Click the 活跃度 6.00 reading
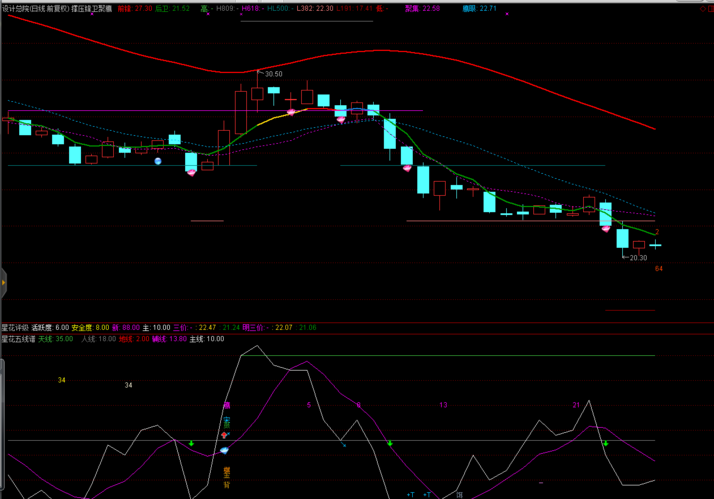The image size is (714, 499). pos(50,327)
